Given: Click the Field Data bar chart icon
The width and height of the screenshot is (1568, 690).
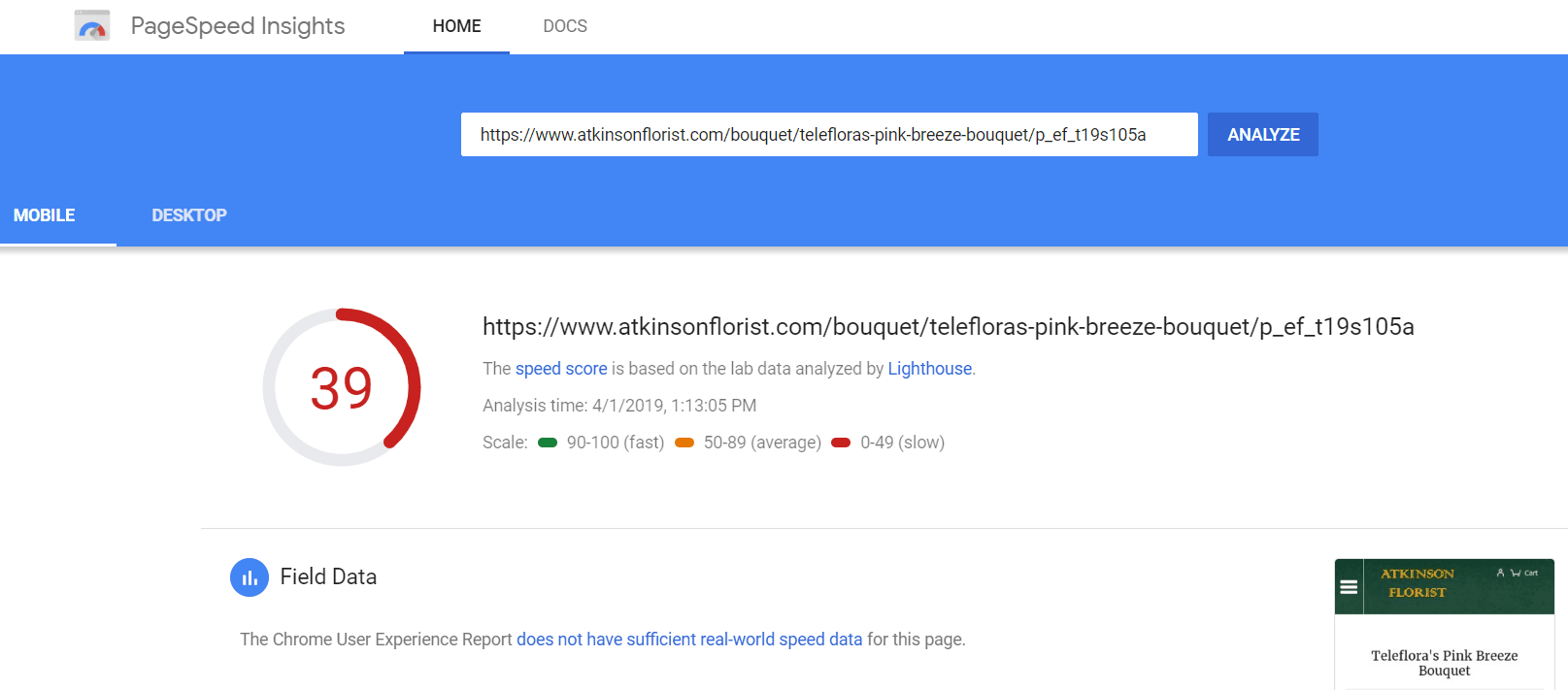Looking at the screenshot, I should (x=250, y=577).
